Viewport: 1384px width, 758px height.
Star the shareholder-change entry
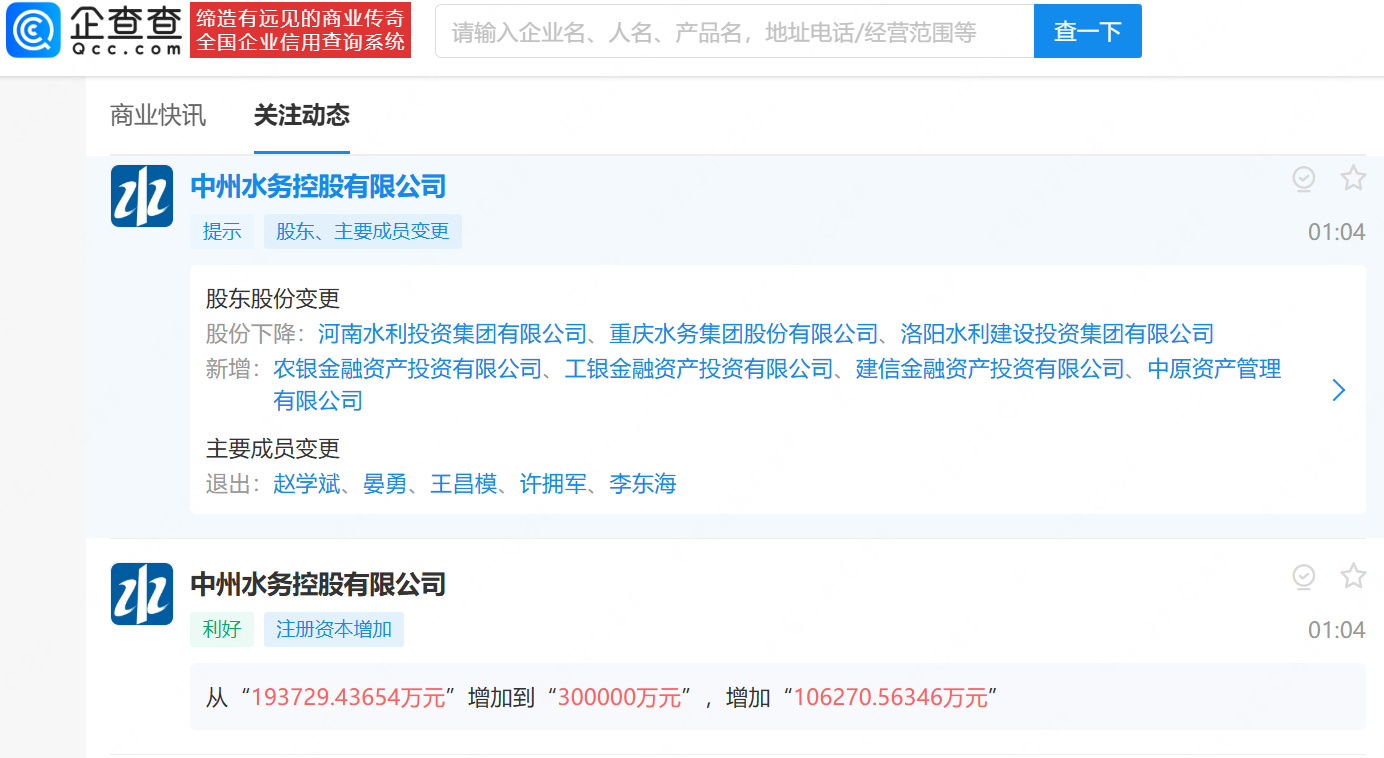coord(1353,178)
